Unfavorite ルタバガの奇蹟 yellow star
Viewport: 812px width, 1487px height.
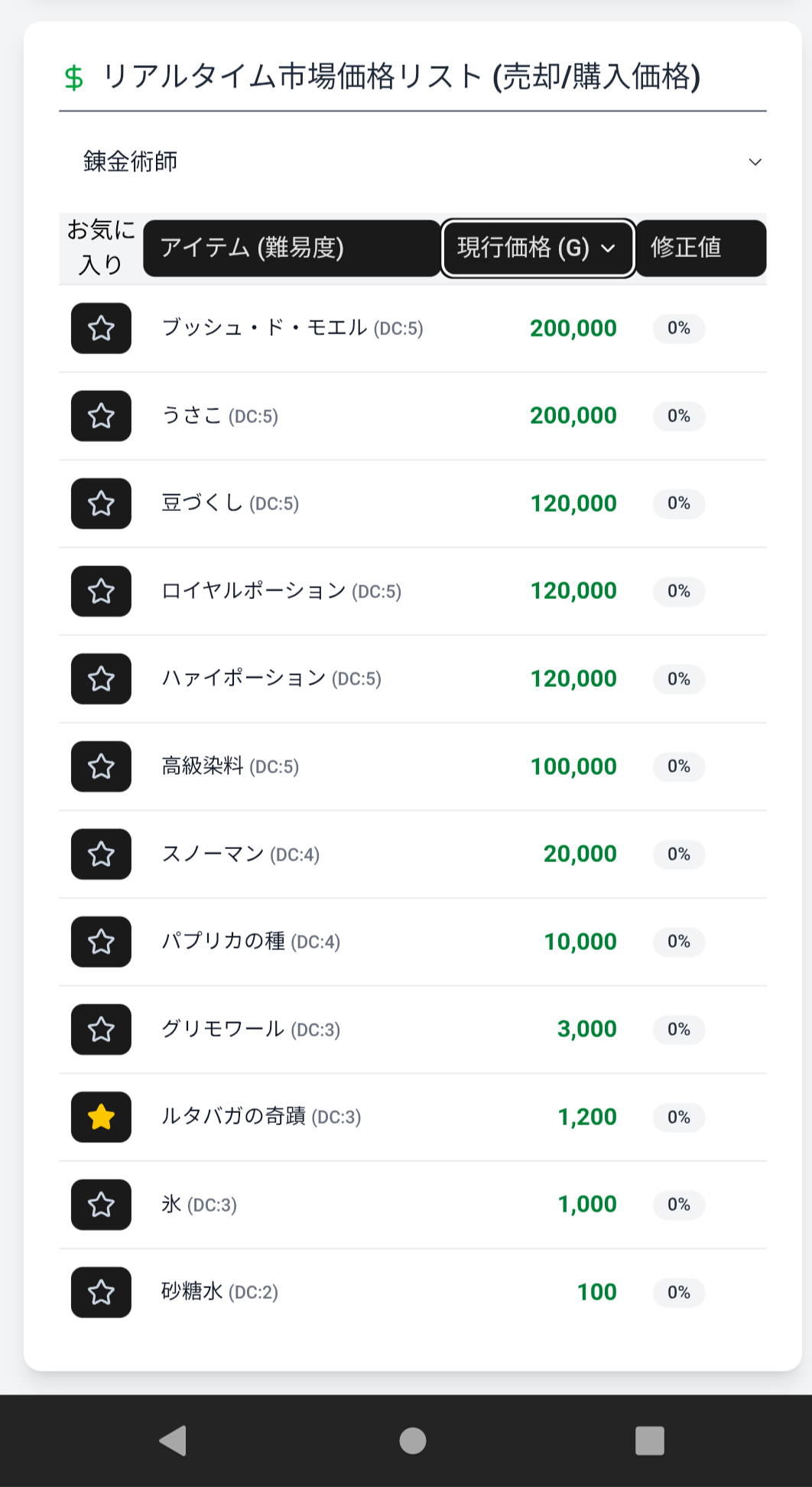[x=101, y=1118]
